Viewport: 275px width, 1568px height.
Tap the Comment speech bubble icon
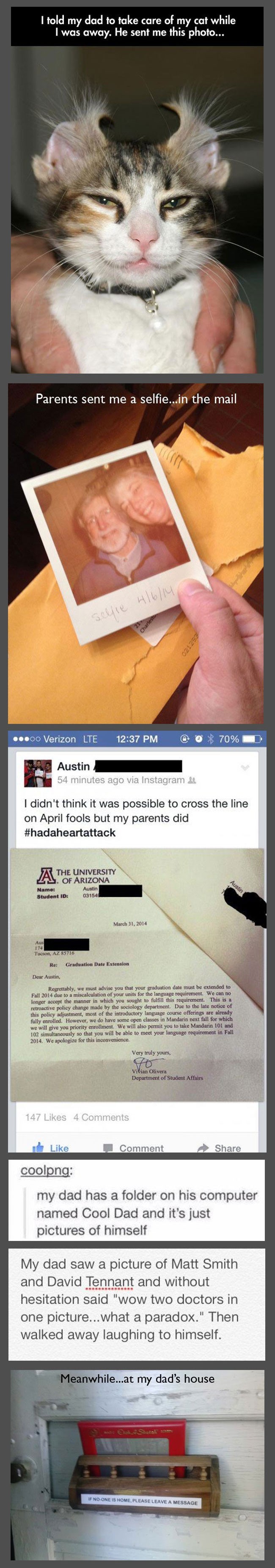(108, 1148)
